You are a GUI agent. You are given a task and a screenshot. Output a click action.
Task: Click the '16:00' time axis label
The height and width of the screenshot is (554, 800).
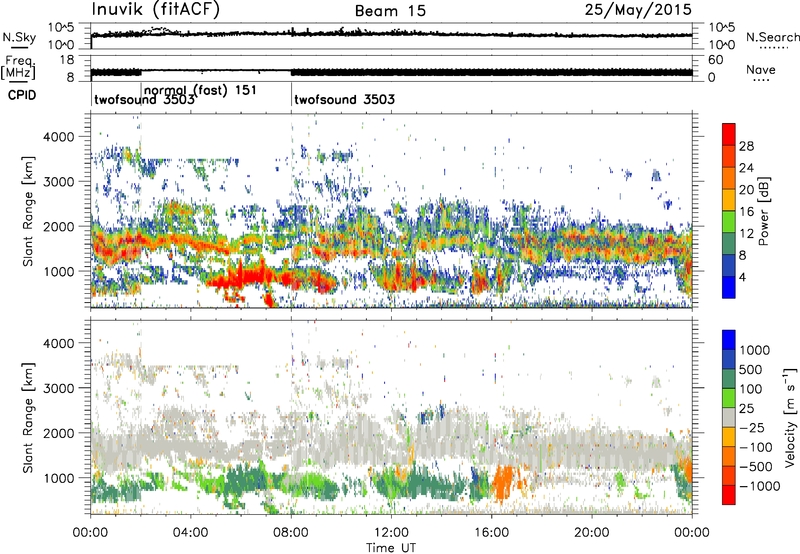pyautogui.click(x=491, y=533)
